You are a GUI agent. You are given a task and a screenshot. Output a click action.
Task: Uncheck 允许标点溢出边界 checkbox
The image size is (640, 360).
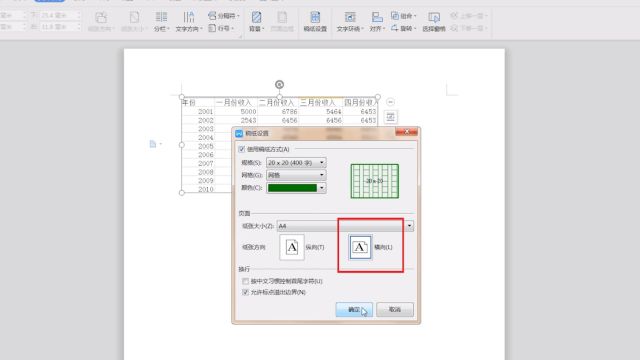245,292
